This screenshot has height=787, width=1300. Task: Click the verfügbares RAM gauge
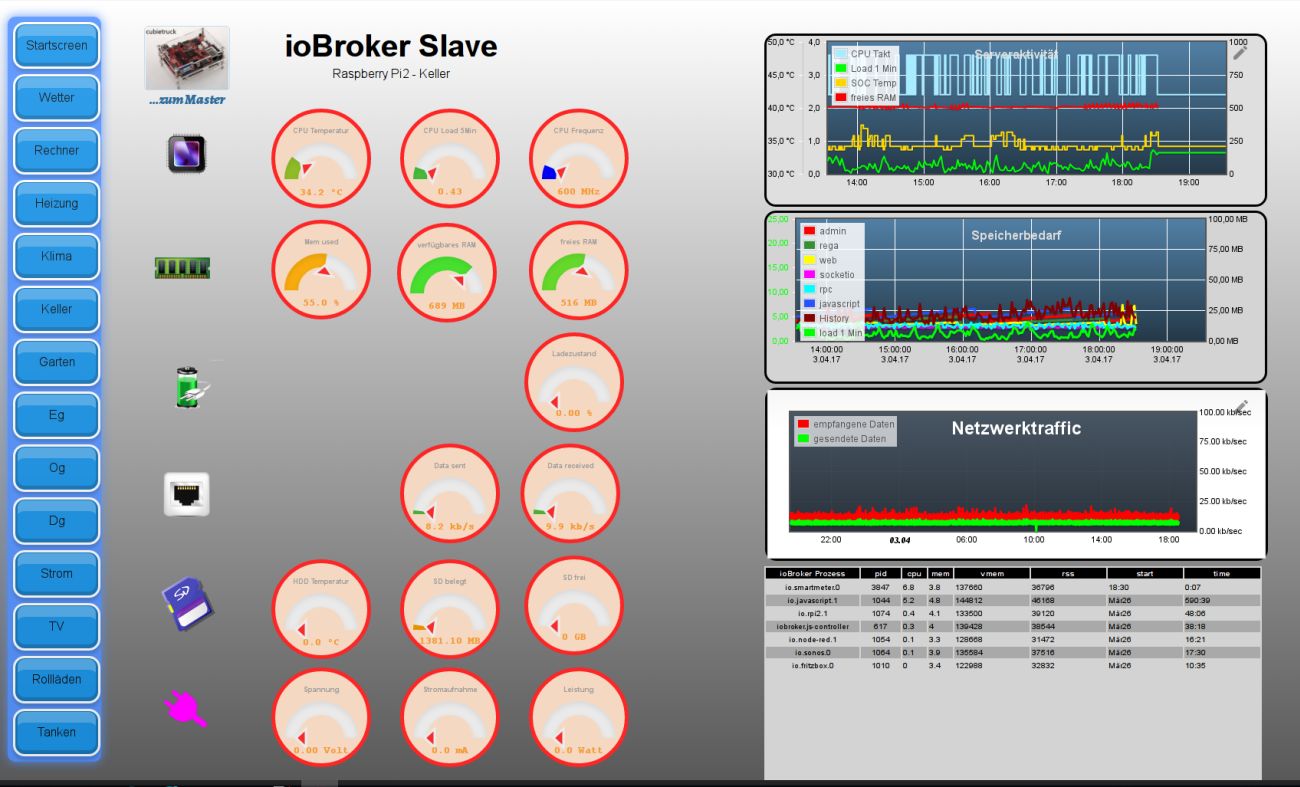[x=447, y=272]
